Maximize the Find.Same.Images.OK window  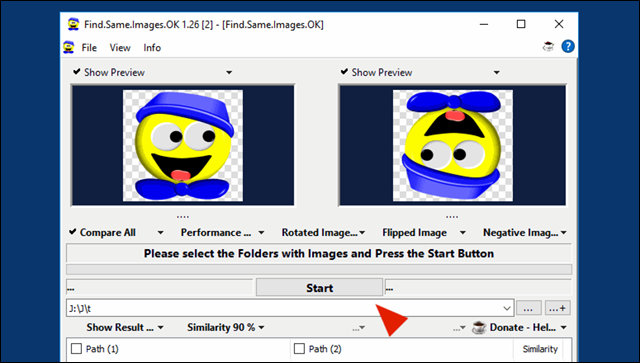(x=521, y=24)
